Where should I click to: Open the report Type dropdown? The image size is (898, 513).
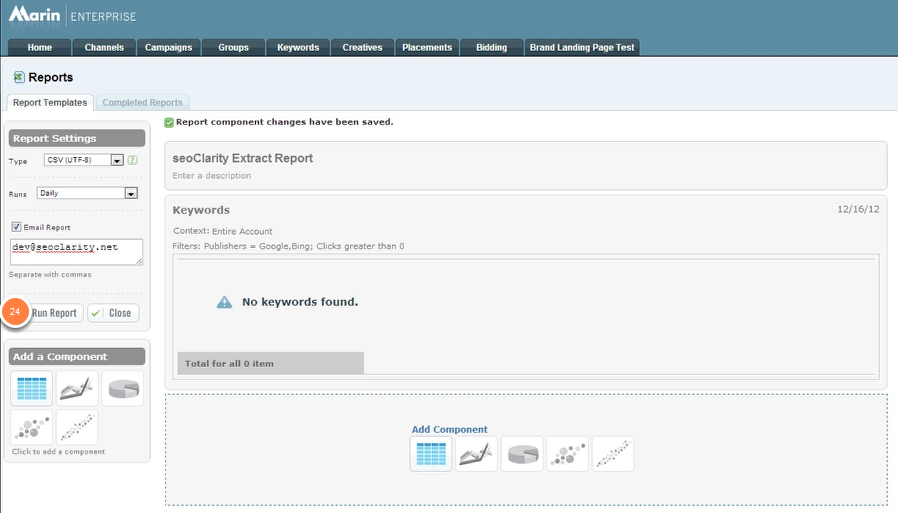[84, 160]
